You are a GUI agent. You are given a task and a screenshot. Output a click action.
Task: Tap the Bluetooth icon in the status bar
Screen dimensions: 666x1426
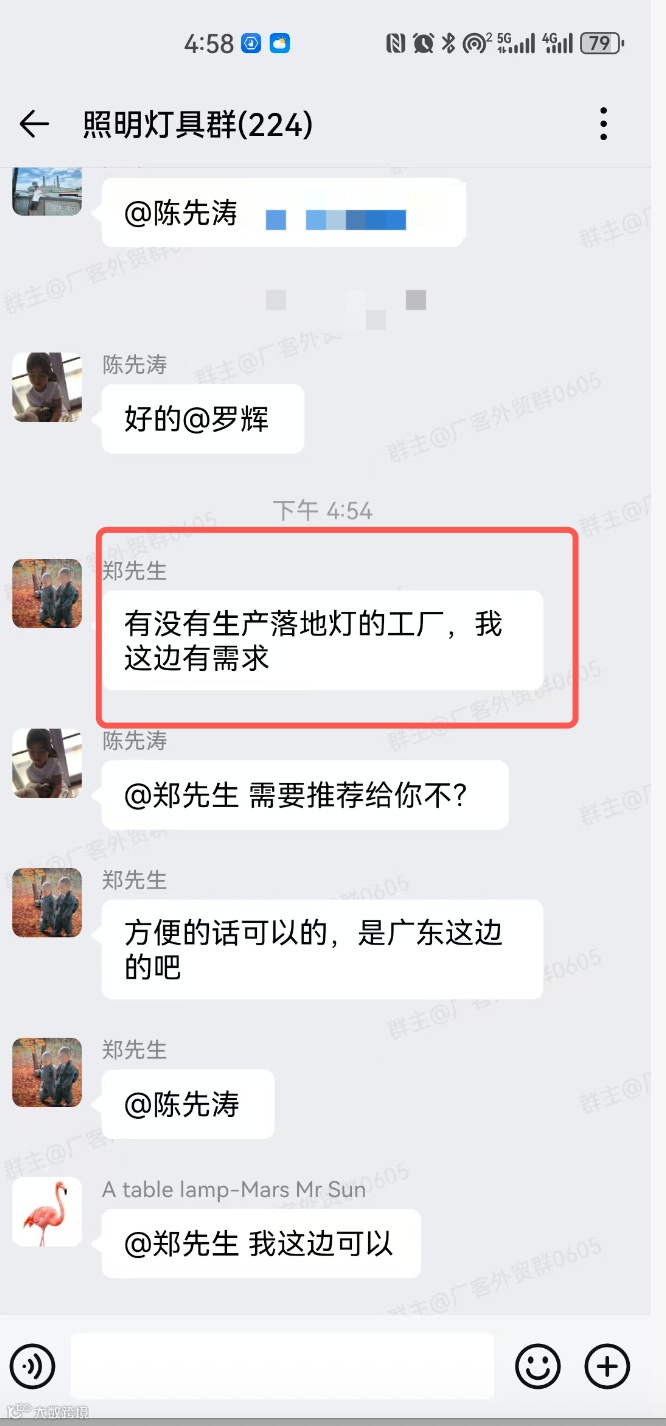pos(449,43)
